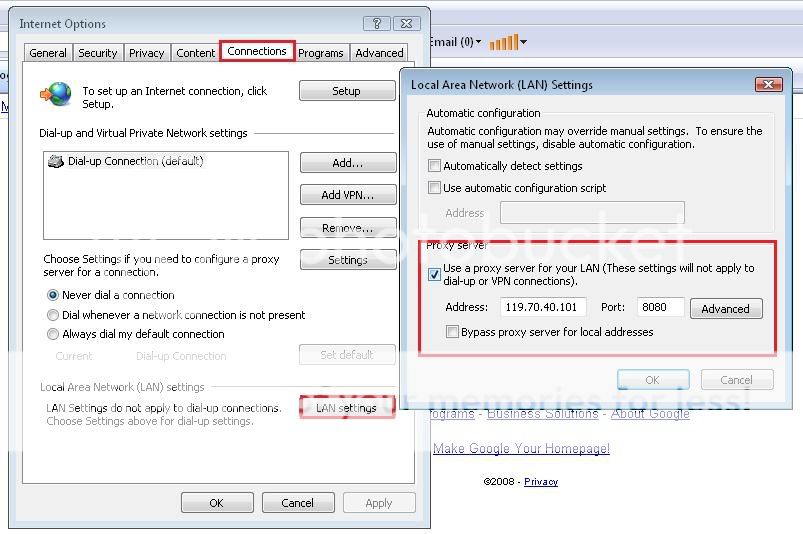
Task: Toggle Bypass proxy server for local addresses
Action: click(x=453, y=332)
